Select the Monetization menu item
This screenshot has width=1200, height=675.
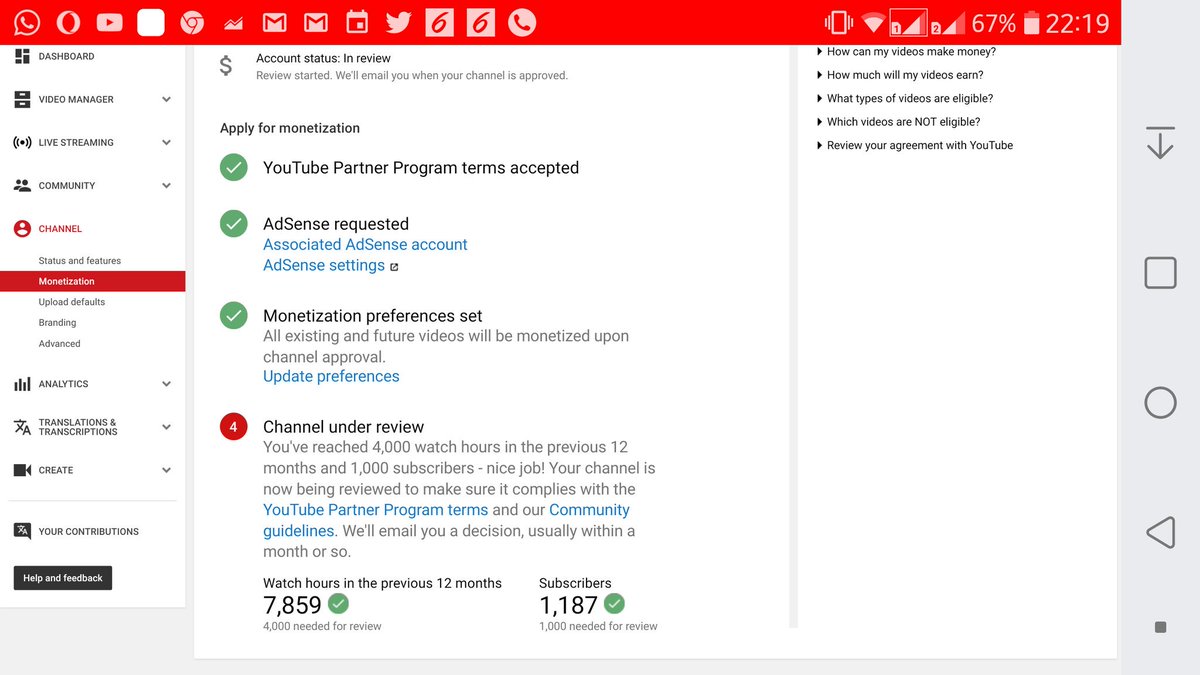click(93, 282)
